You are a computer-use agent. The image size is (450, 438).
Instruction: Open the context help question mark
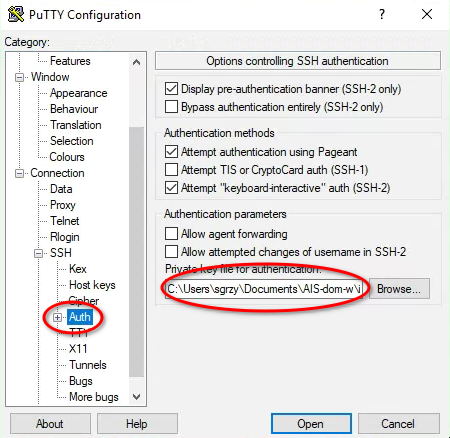click(x=382, y=14)
